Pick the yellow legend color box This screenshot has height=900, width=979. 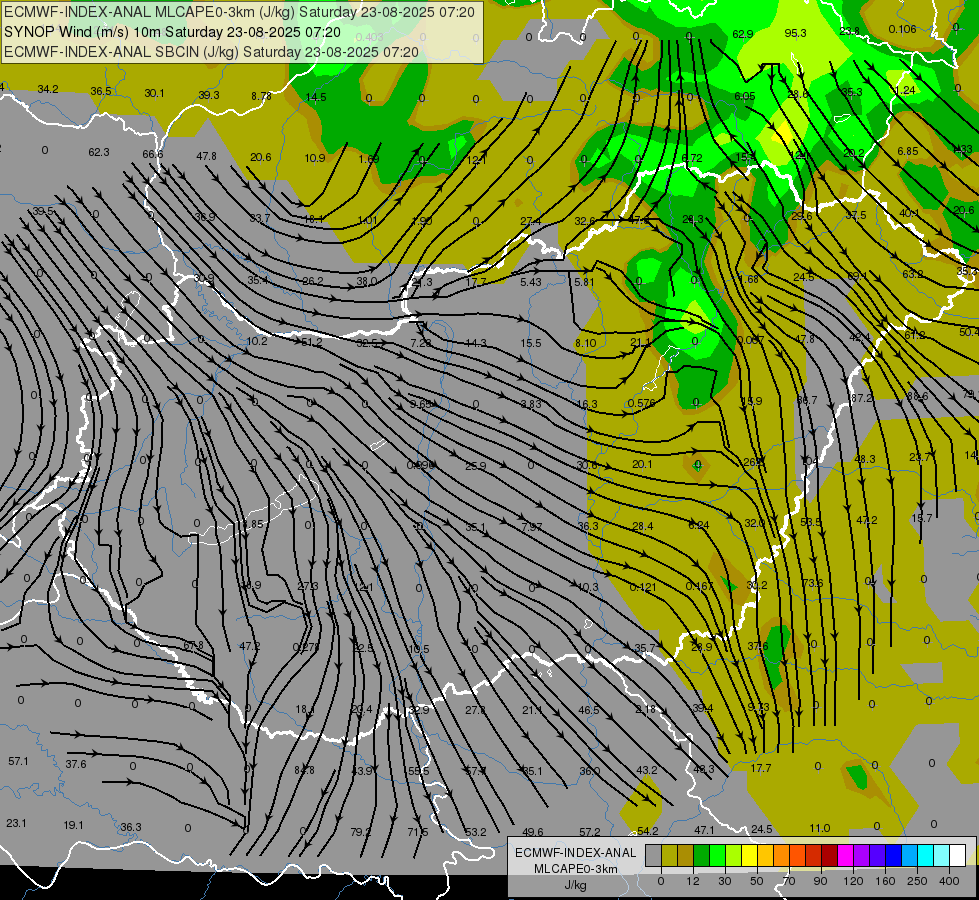pyautogui.click(x=750, y=855)
